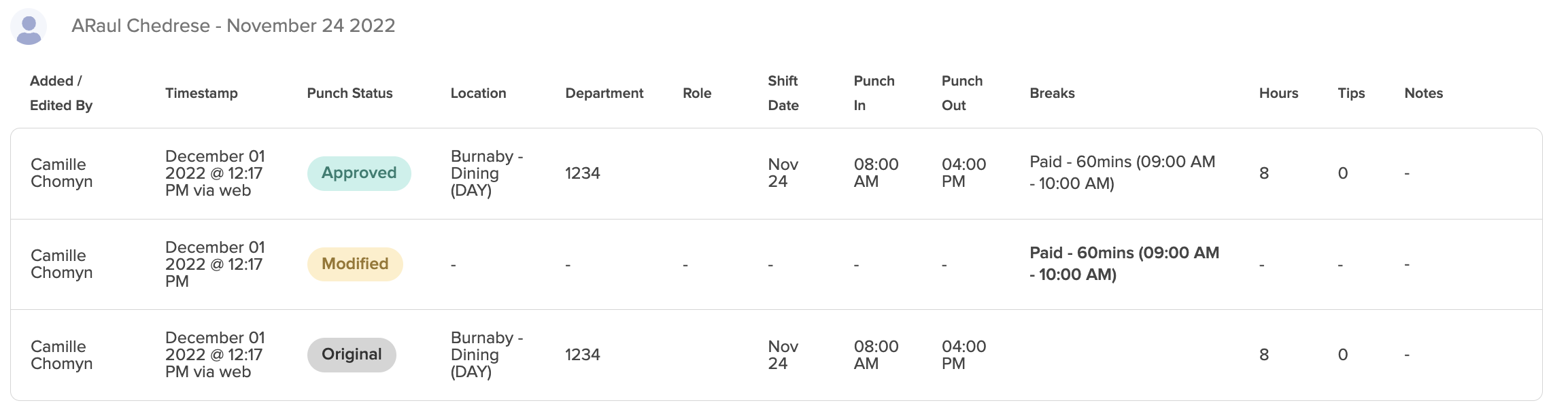Viewport: 1568px width, 420px height.
Task: Click the Punch Status column header
Action: click(x=350, y=93)
